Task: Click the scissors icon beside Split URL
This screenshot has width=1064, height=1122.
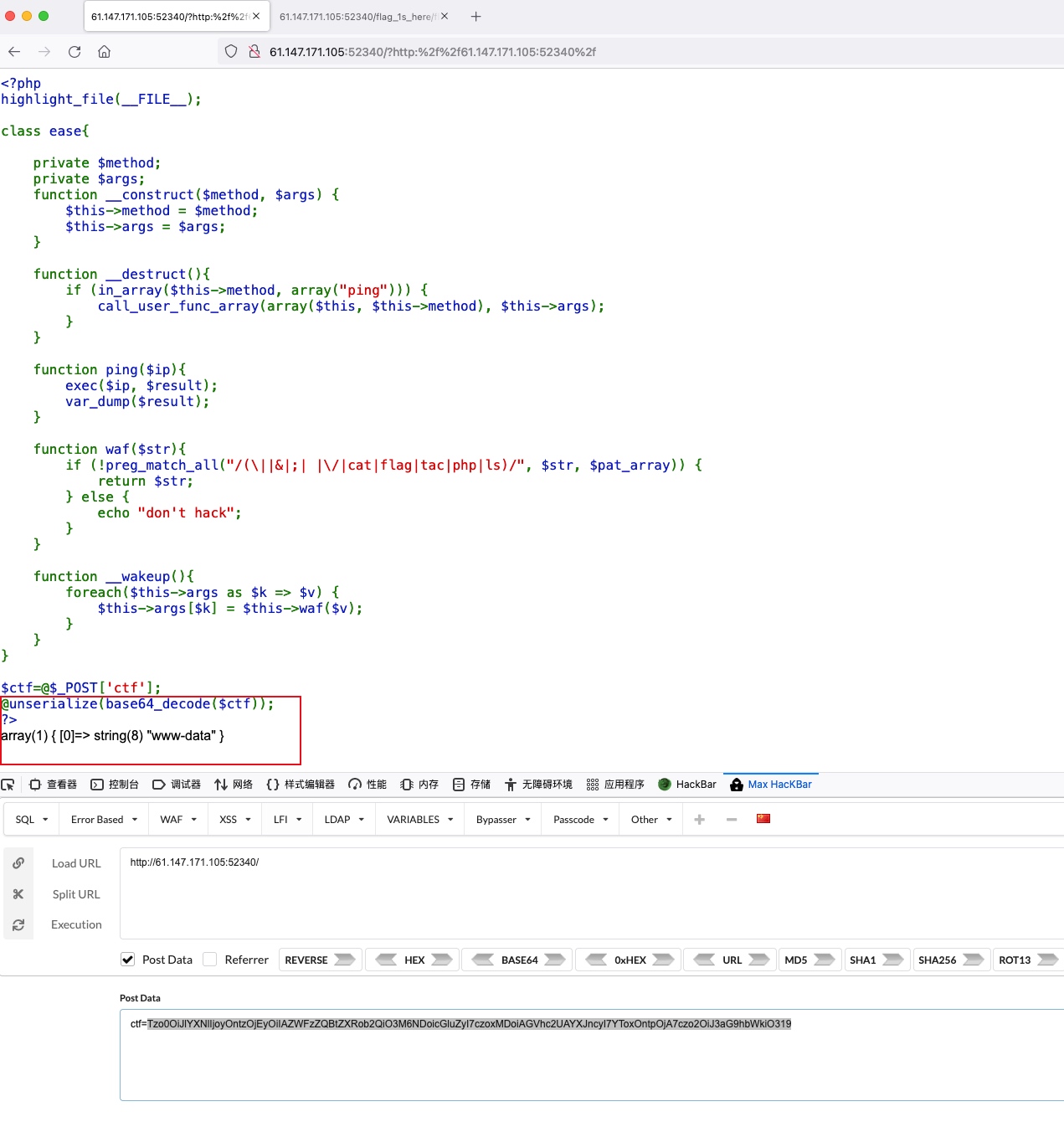Action: (18, 894)
